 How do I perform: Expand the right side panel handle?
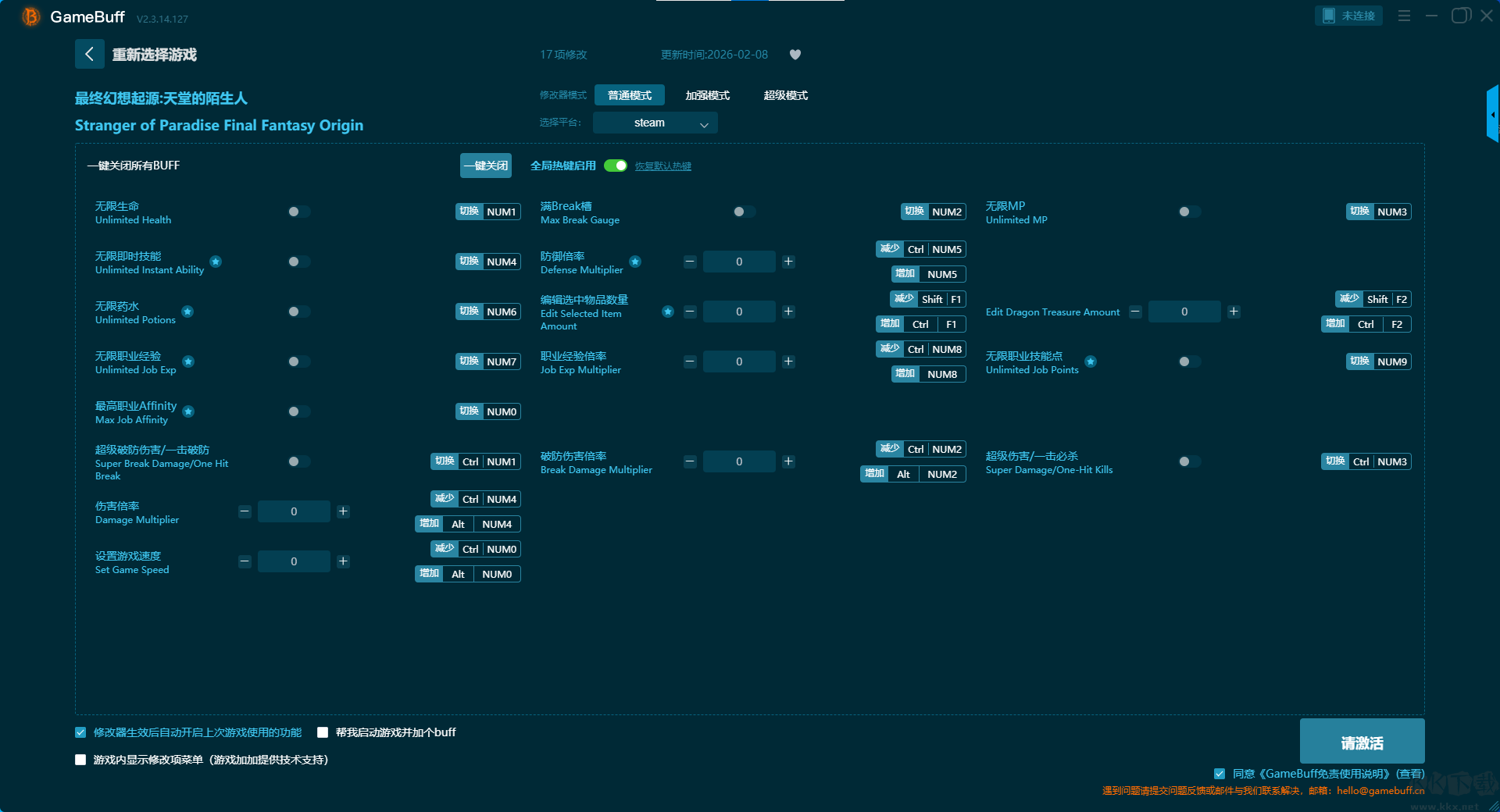tap(1492, 114)
